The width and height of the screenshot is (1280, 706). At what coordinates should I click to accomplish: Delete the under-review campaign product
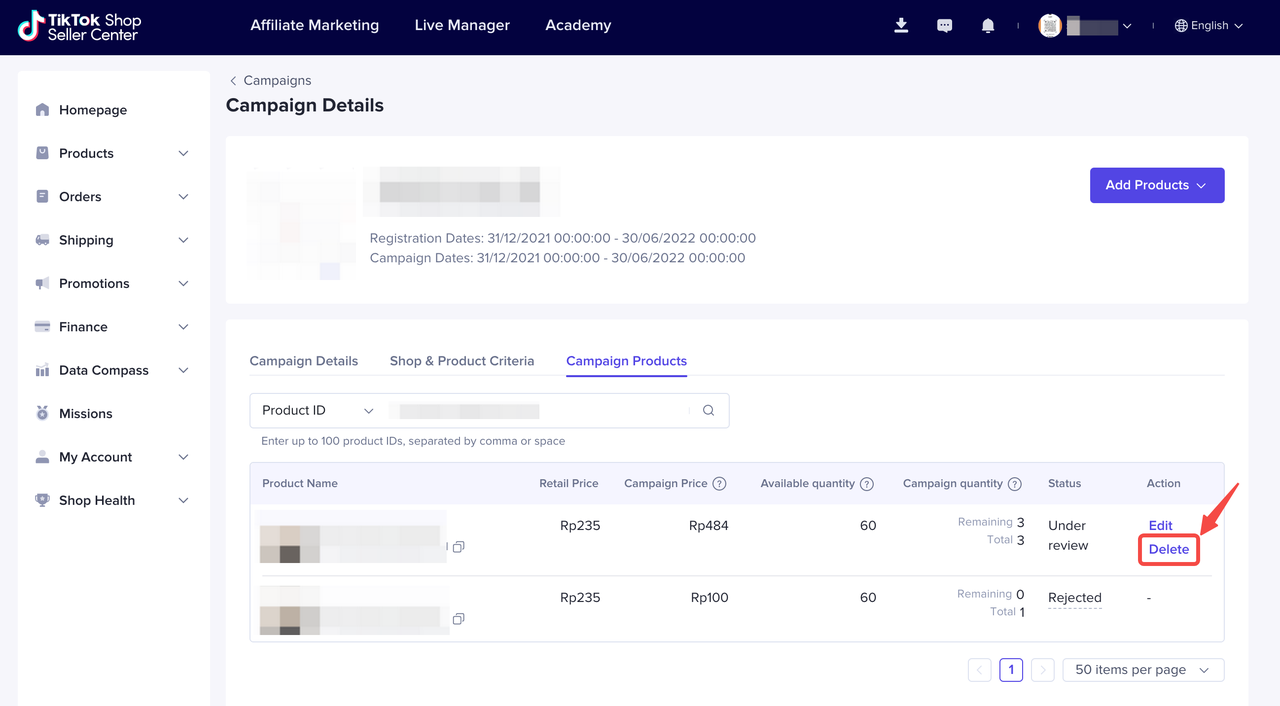pyautogui.click(x=1168, y=549)
